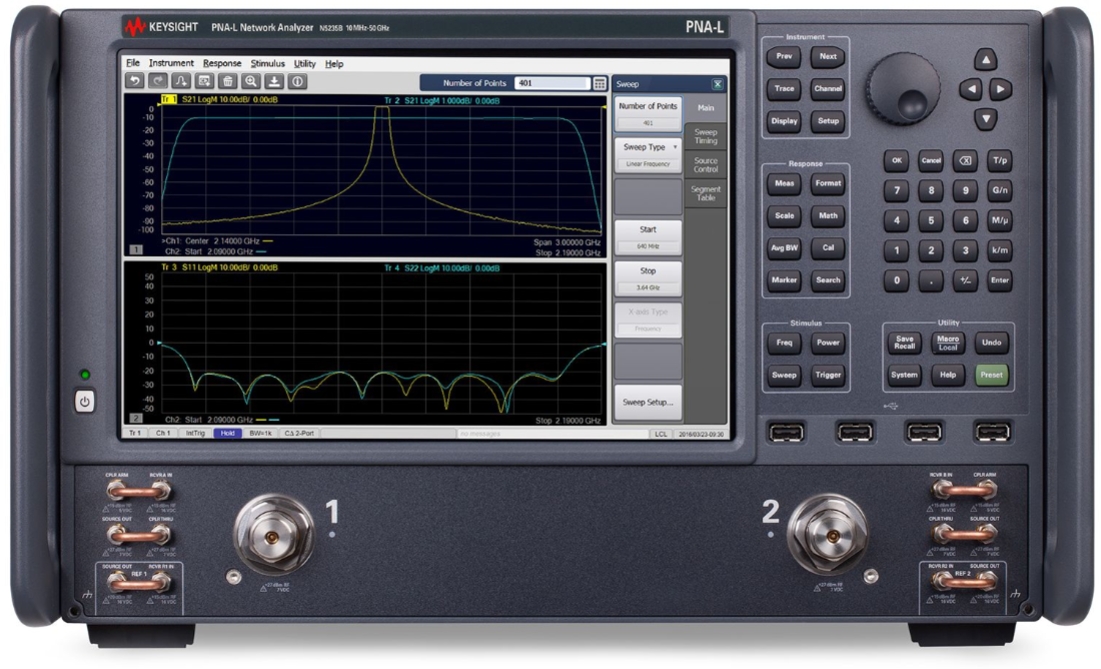The width and height of the screenshot is (1101, 669).
Task: Tap the Avg BW hardkey
Action: point(784,248)
